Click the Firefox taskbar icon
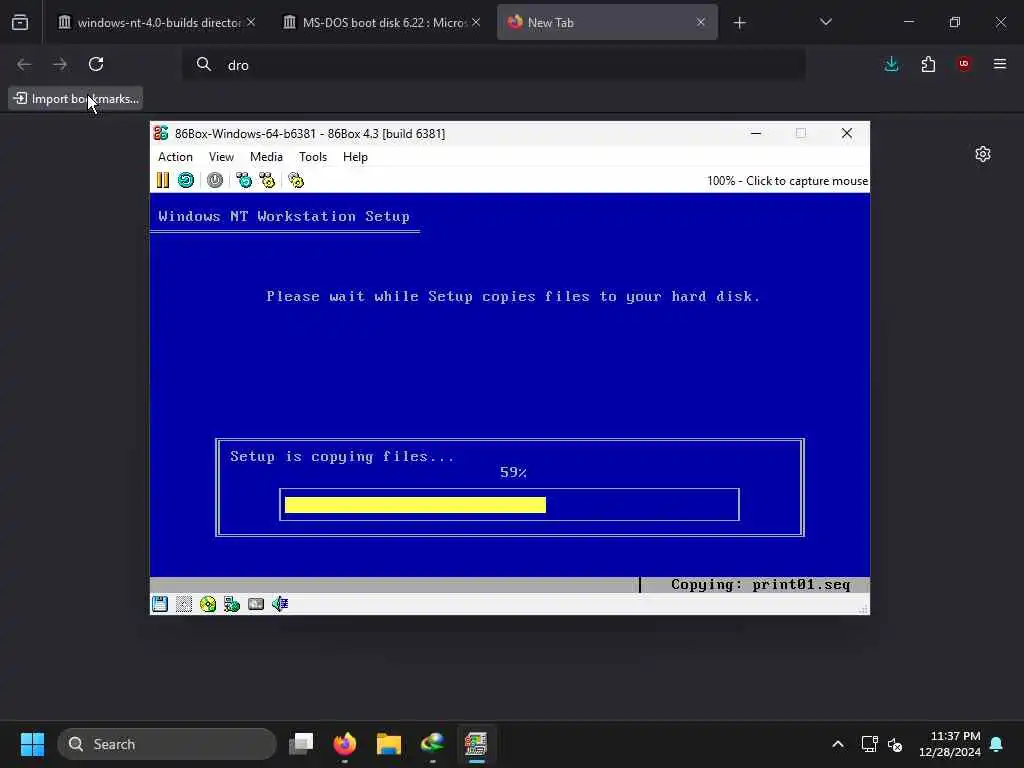Viewport: 1024px width, 768px height. tap(345, 744)
